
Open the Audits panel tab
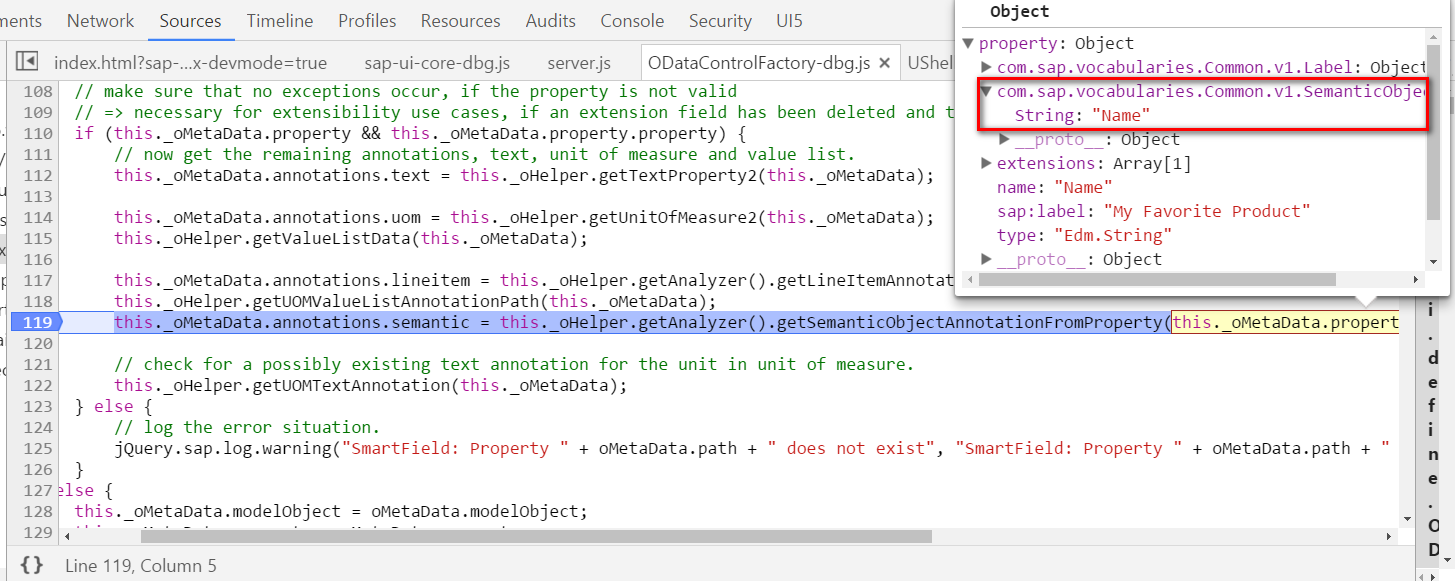pos(552,20)
